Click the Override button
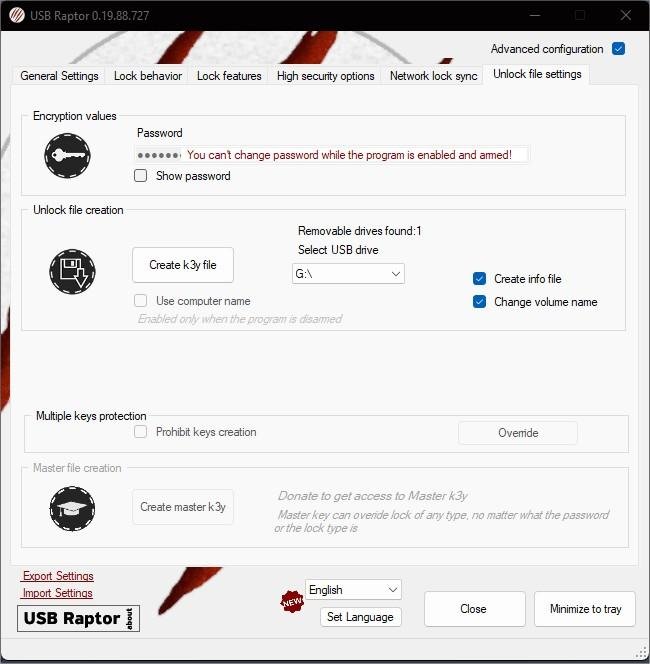This screenshot has height=664, width=650. (518, 433)
